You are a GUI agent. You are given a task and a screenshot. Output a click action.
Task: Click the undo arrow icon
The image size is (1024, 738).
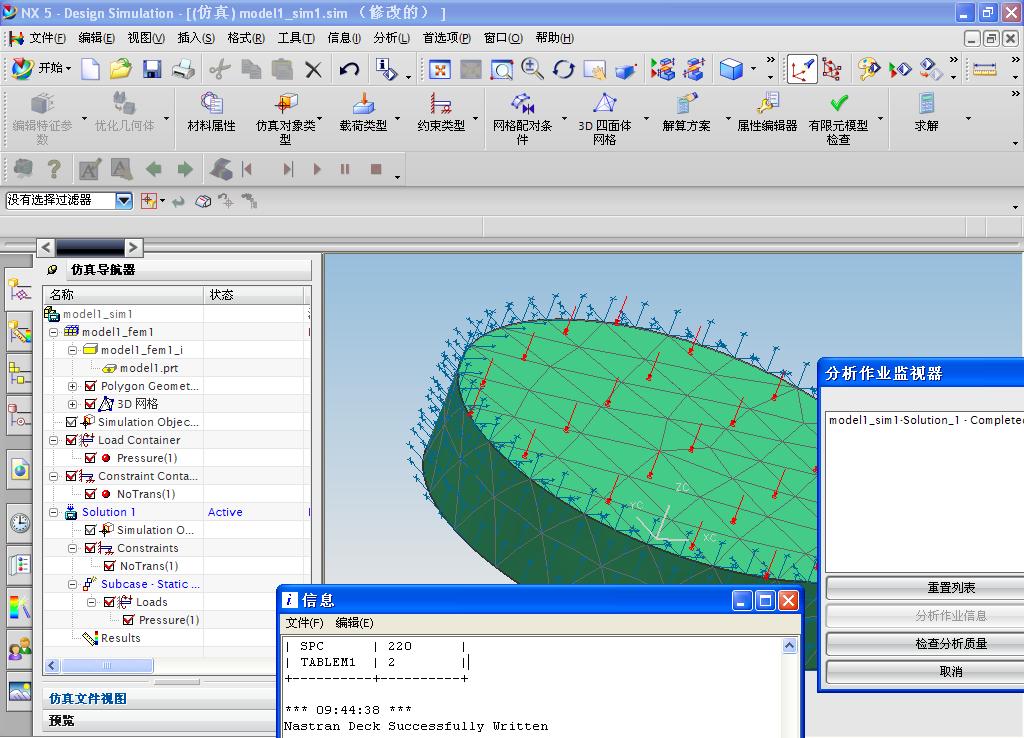[x=349, y=69]
